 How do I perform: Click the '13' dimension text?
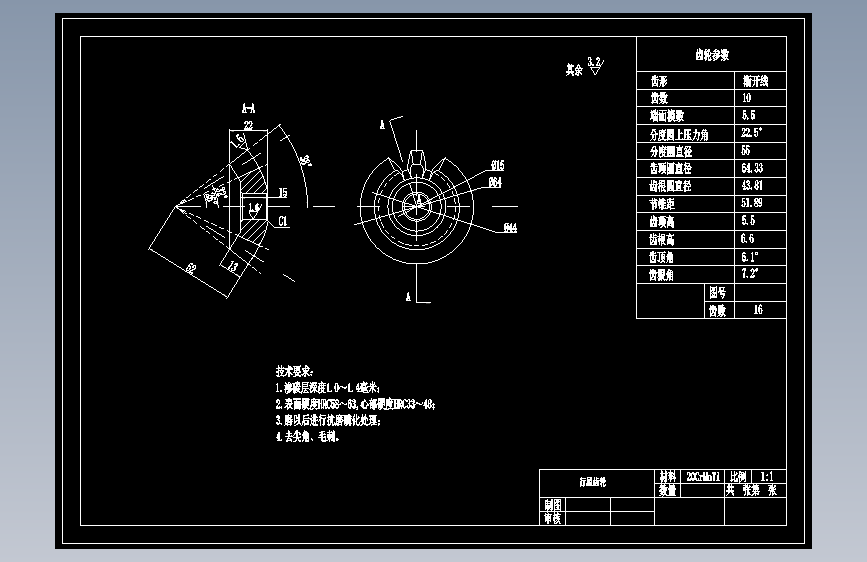tap(233, 267)
